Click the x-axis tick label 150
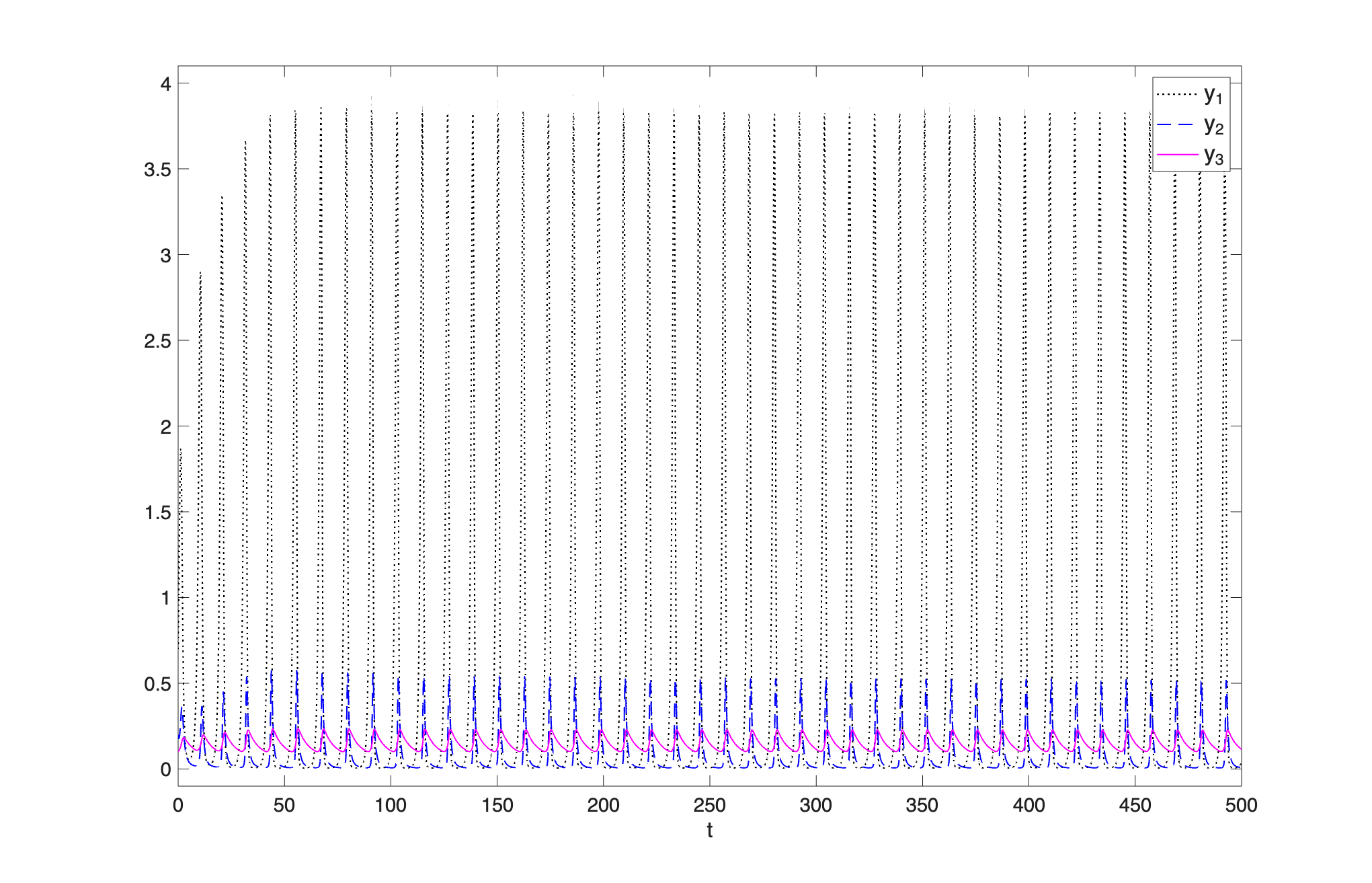 click(497, 806)
